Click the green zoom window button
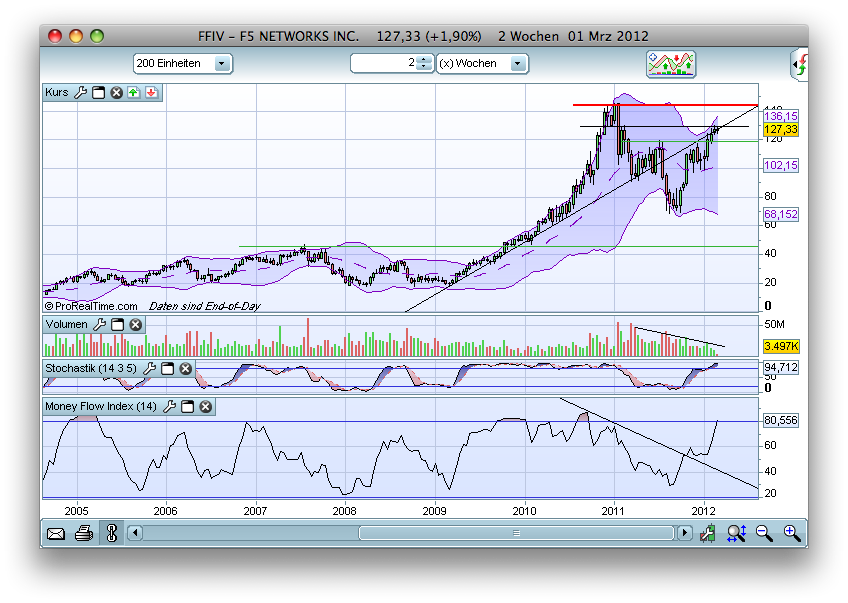Image resolution: width=848 pixels, height=603 pixels. [x=97, y=36]
